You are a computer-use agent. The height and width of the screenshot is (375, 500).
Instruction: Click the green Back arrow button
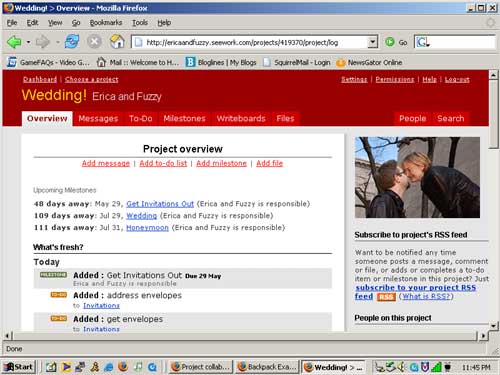click(x=14, y=42)
